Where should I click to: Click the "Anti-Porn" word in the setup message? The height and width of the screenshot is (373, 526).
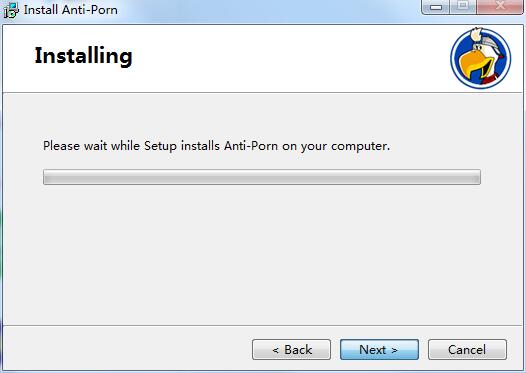[x=251, y=146]
